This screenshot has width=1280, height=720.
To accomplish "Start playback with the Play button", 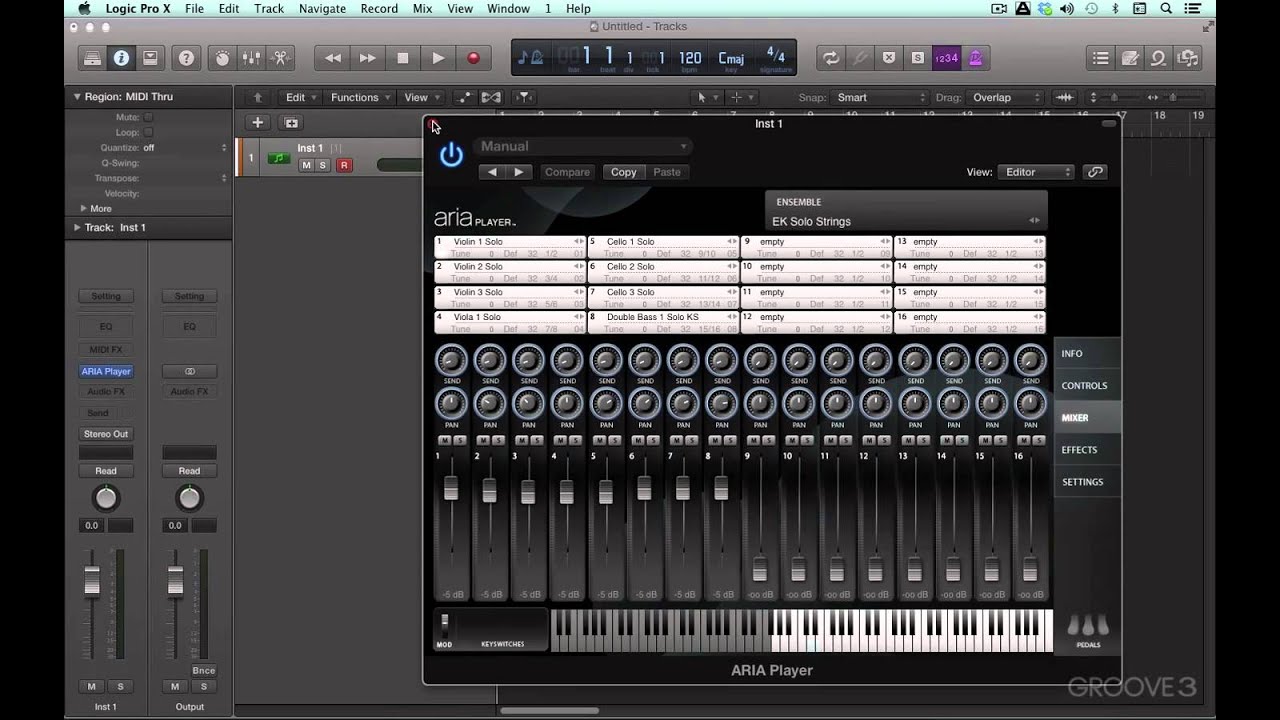I will point(438,58).
